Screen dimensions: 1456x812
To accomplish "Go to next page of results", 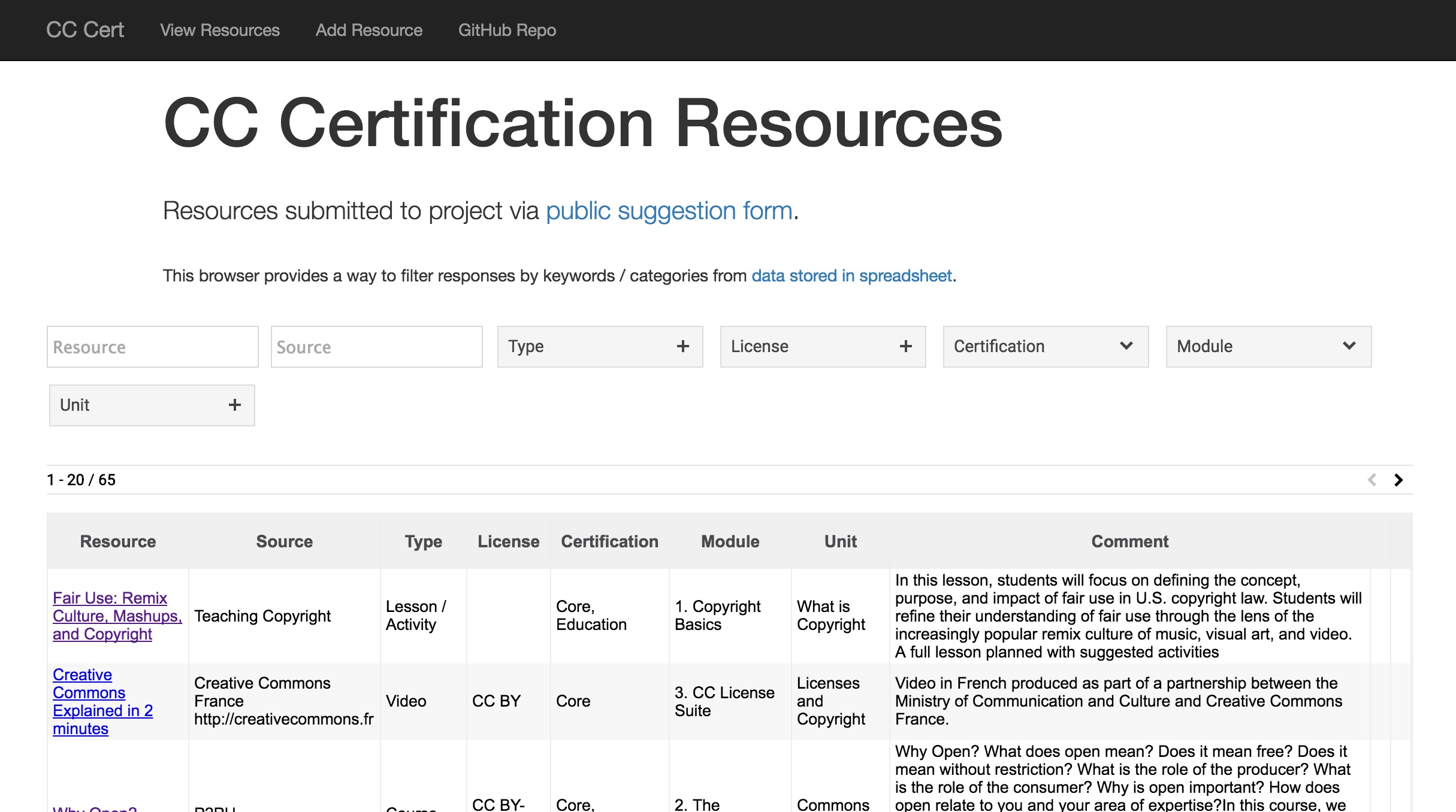I will pyautogui.click(x=1398, y=480).
